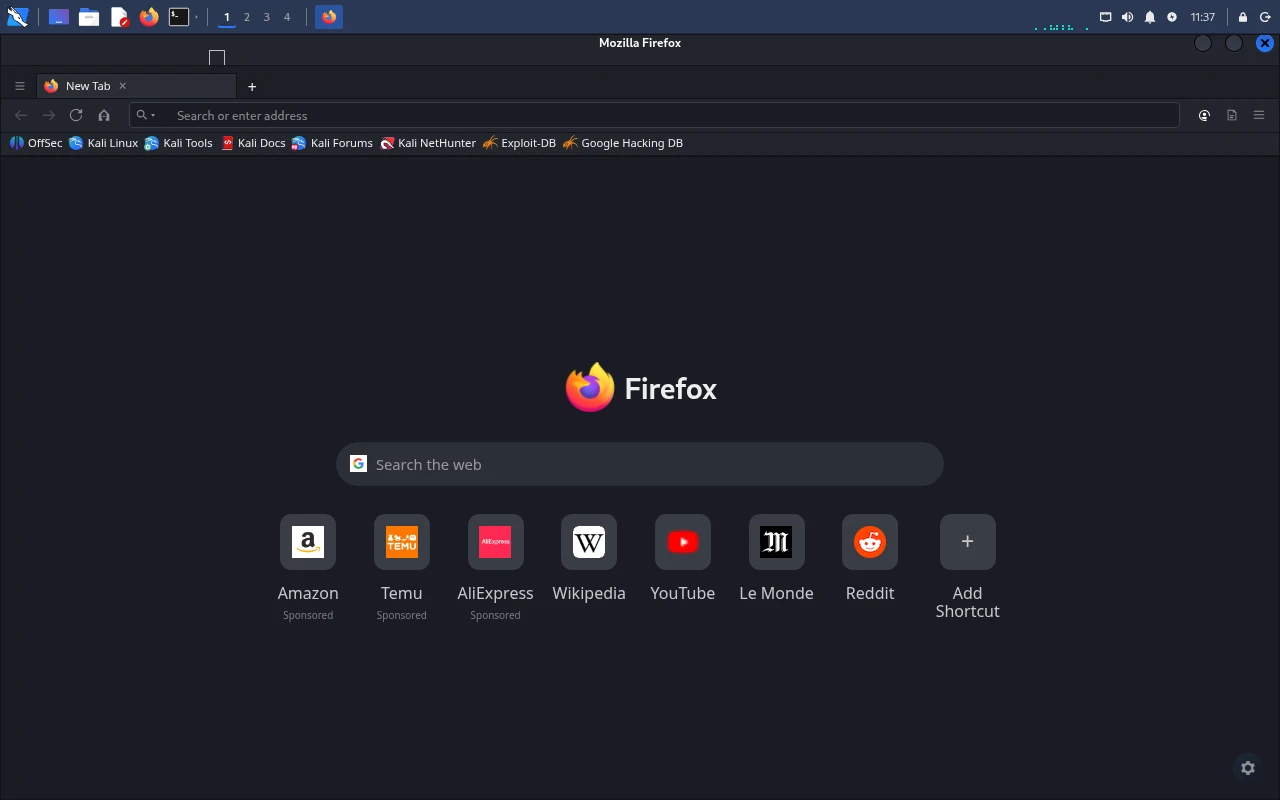Open the Firefox application hamburger menu
This screenshot has width=1280, height=800.
[1259, 115]
